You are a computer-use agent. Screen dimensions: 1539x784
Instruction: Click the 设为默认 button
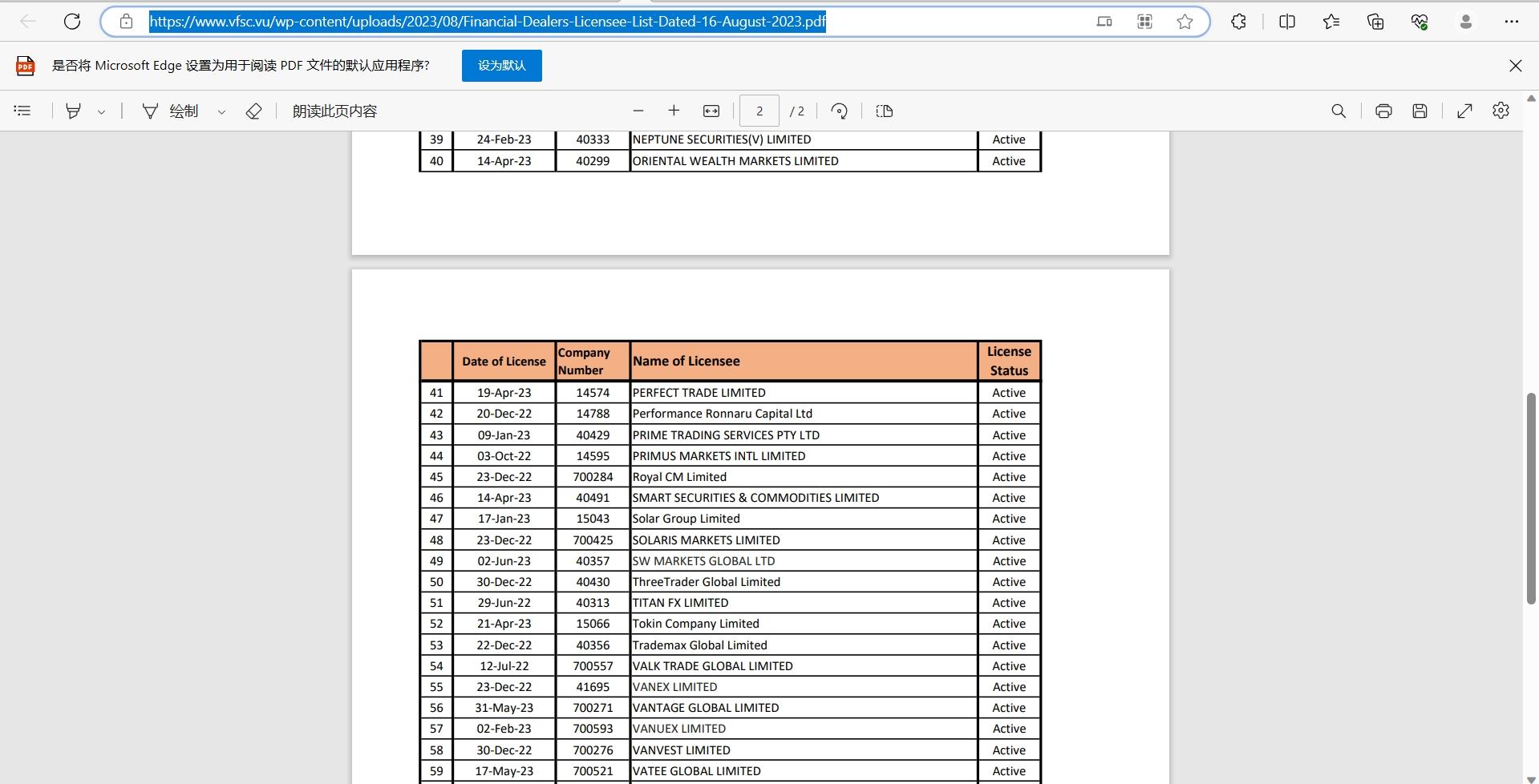tap(502, 66)
